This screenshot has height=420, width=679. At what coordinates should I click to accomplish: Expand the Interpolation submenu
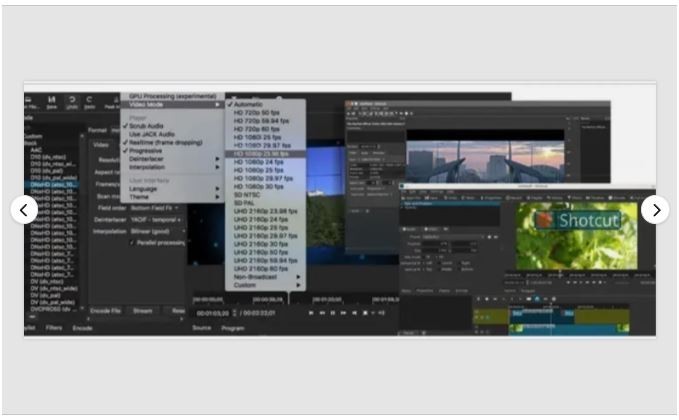pyautogui.click(x=171, y=167)
